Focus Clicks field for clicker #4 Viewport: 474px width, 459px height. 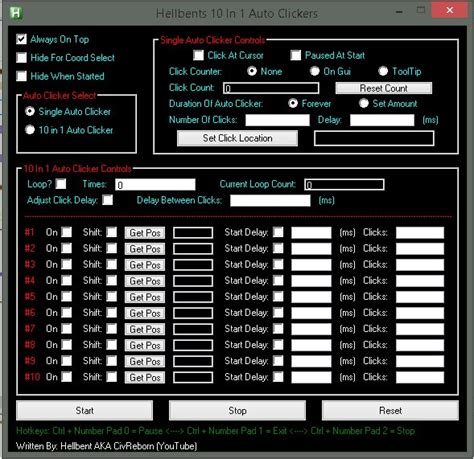tap(420, 281)
